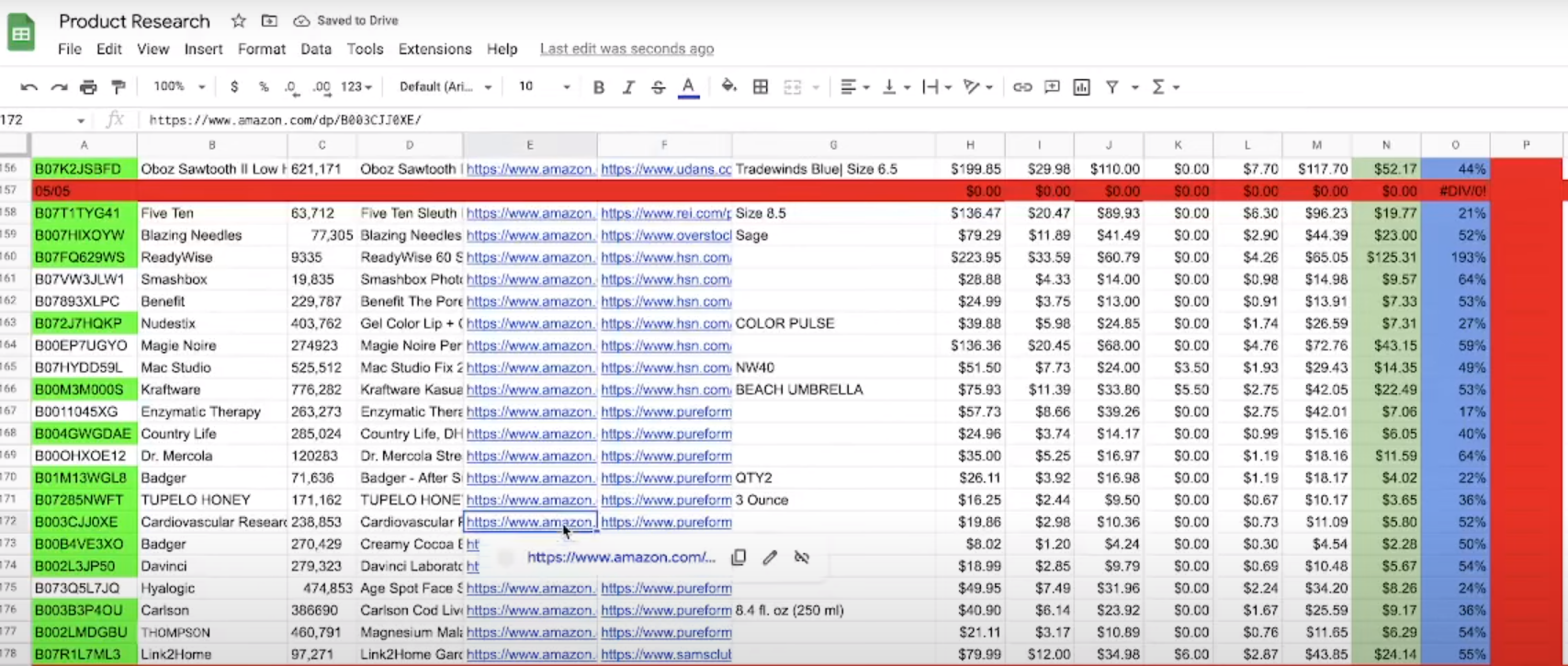Open the overstock link in Blazing Needles row

666,235
